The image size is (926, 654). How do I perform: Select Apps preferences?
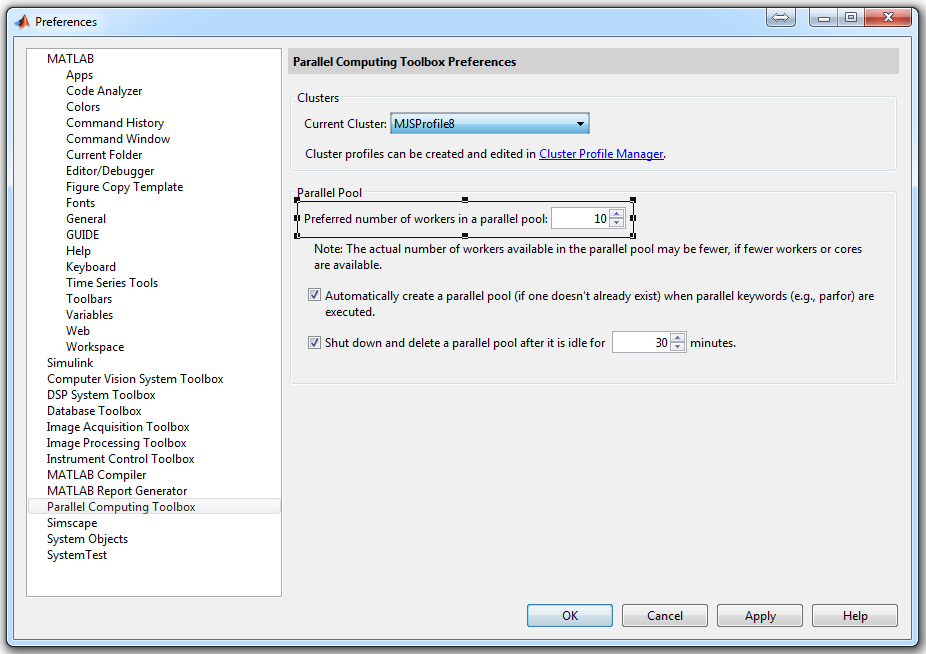pyautogui.click(x=80, y=75)
